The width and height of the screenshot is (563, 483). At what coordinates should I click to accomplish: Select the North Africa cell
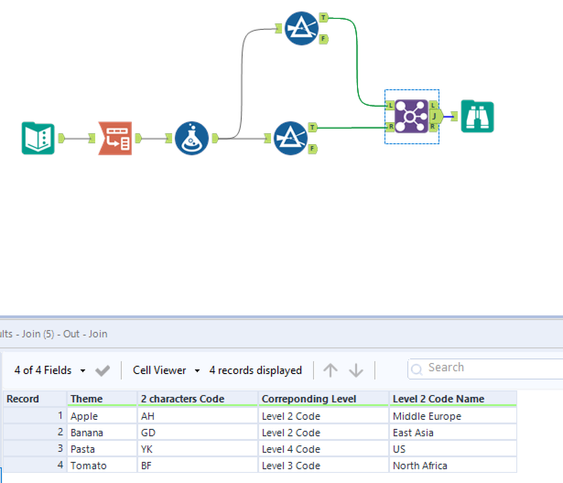click(x=453, y=466)
